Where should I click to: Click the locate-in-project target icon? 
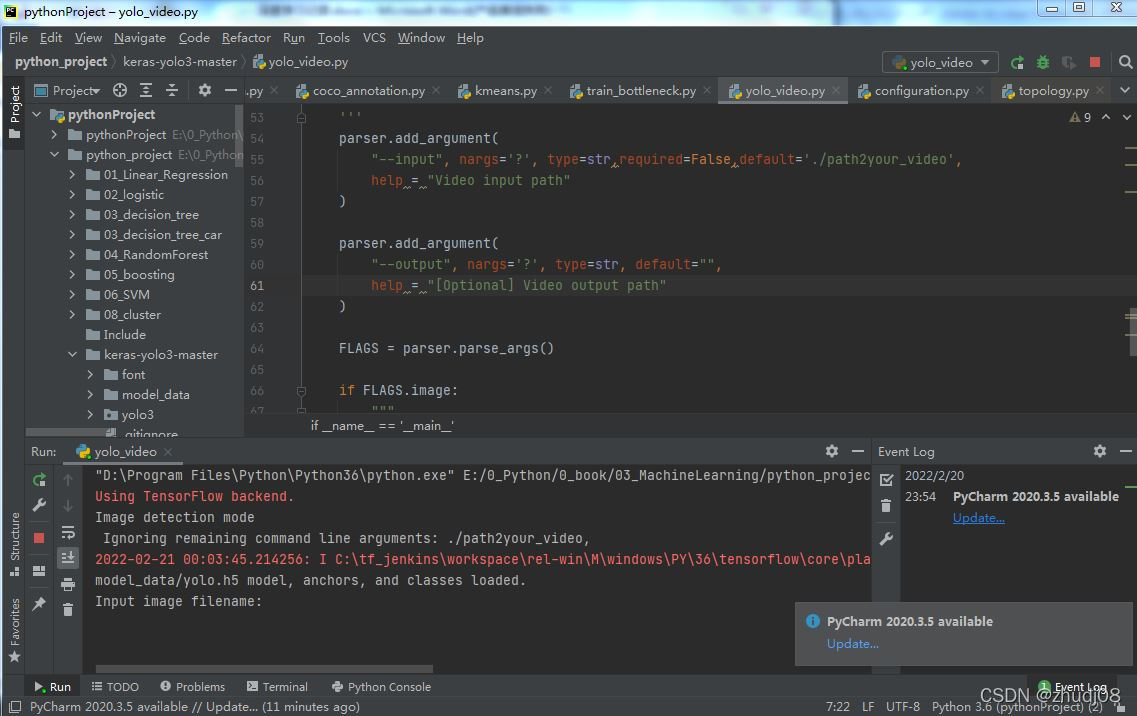[120, 90]
